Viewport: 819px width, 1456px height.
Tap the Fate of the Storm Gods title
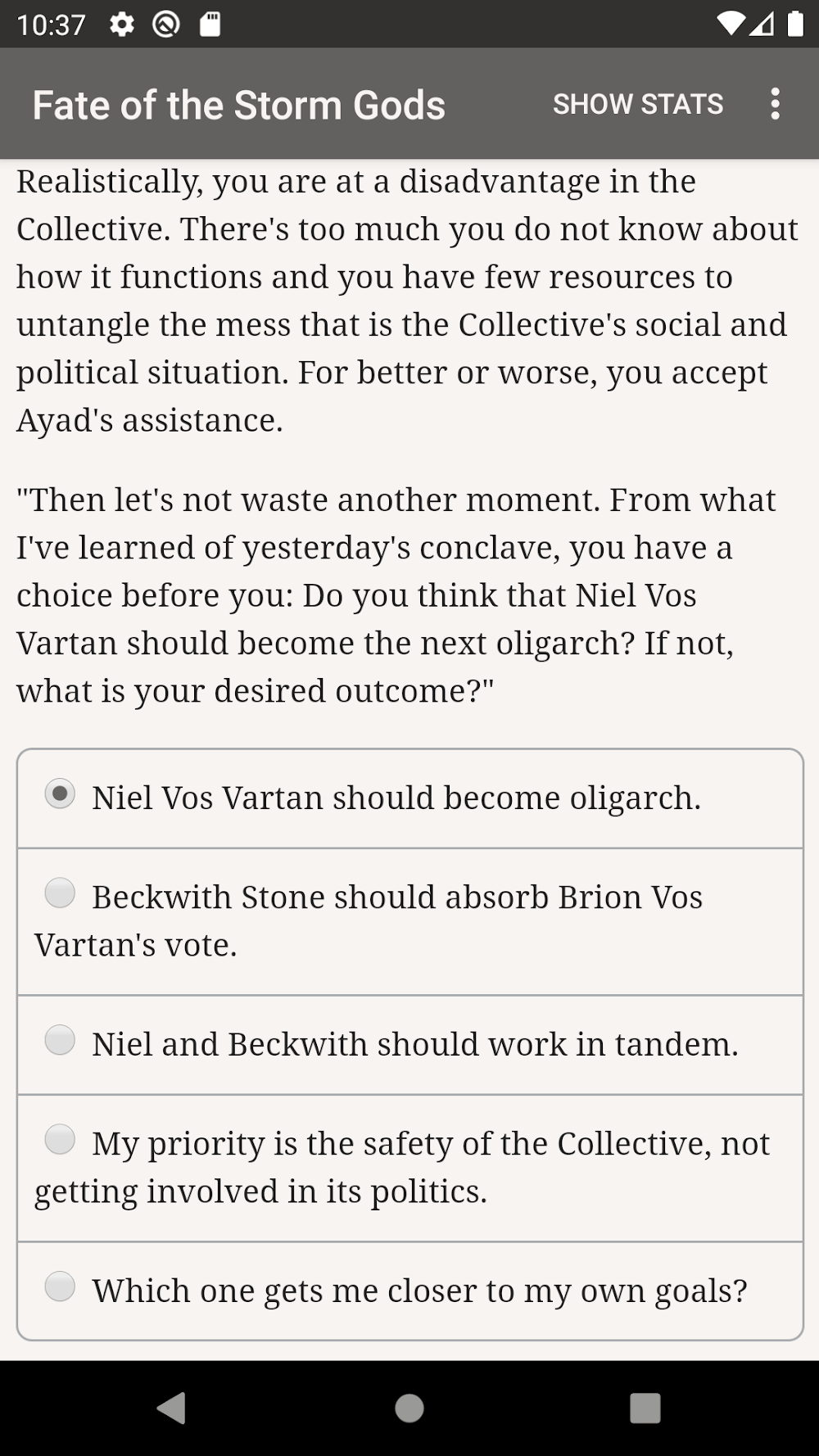(239, 106)
